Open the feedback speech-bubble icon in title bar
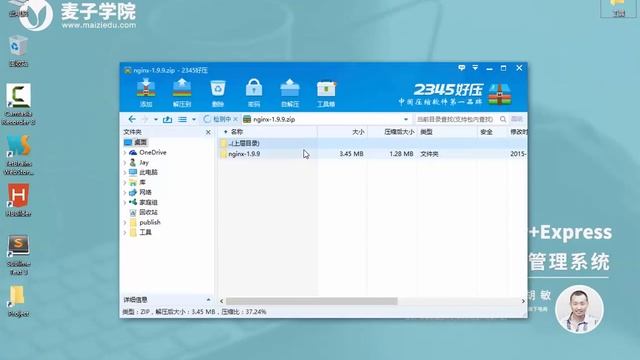 pyautogui.click(x=462, y=68)
